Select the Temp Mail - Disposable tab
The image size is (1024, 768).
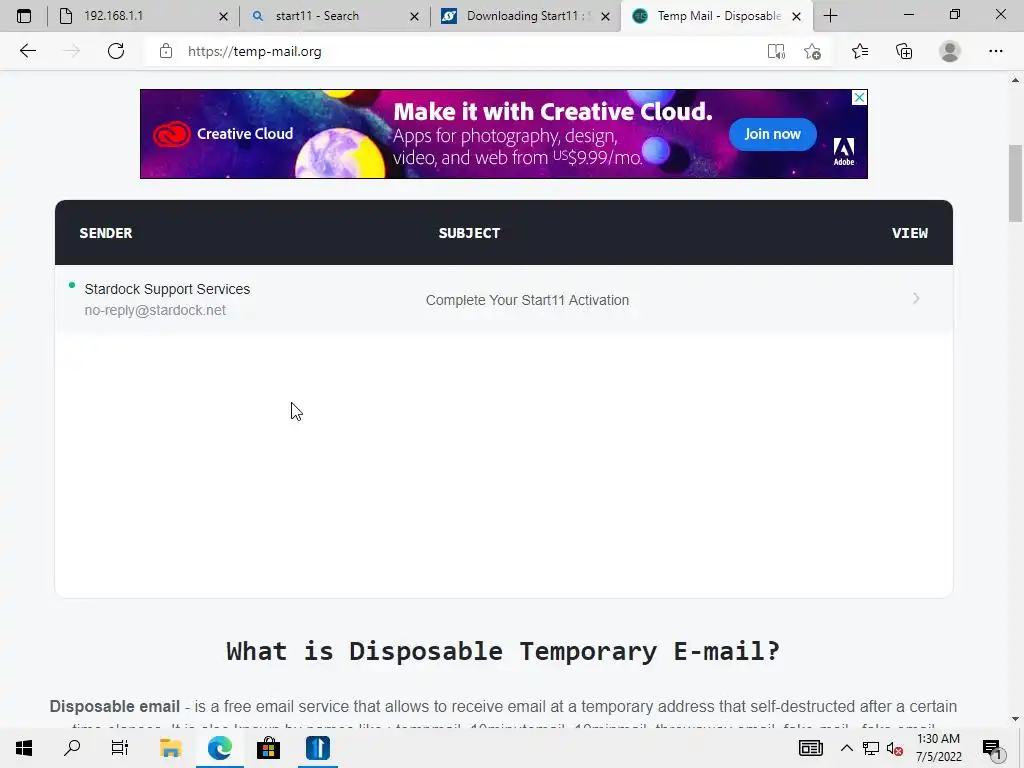click(717, 16)
